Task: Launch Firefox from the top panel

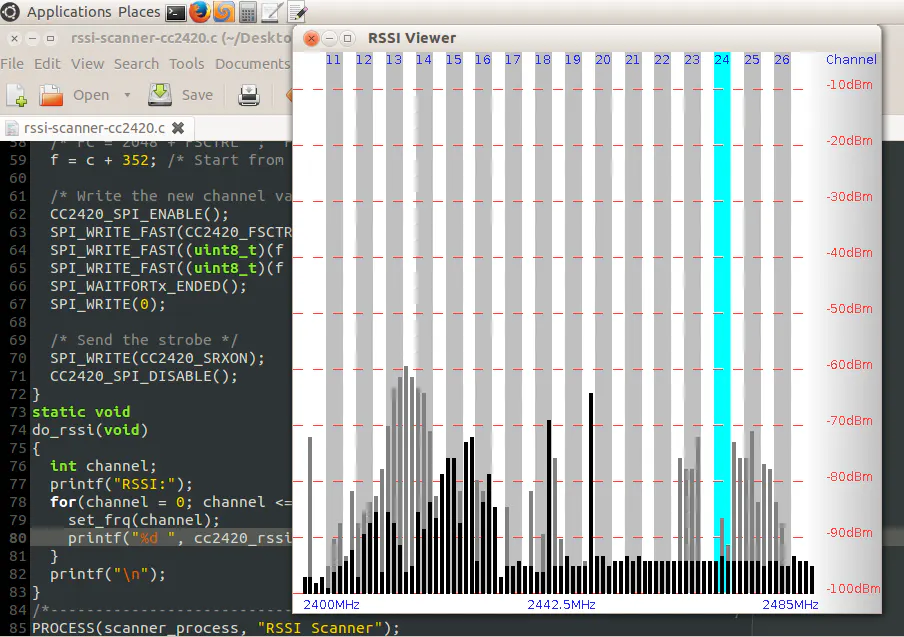Action: 199,12
